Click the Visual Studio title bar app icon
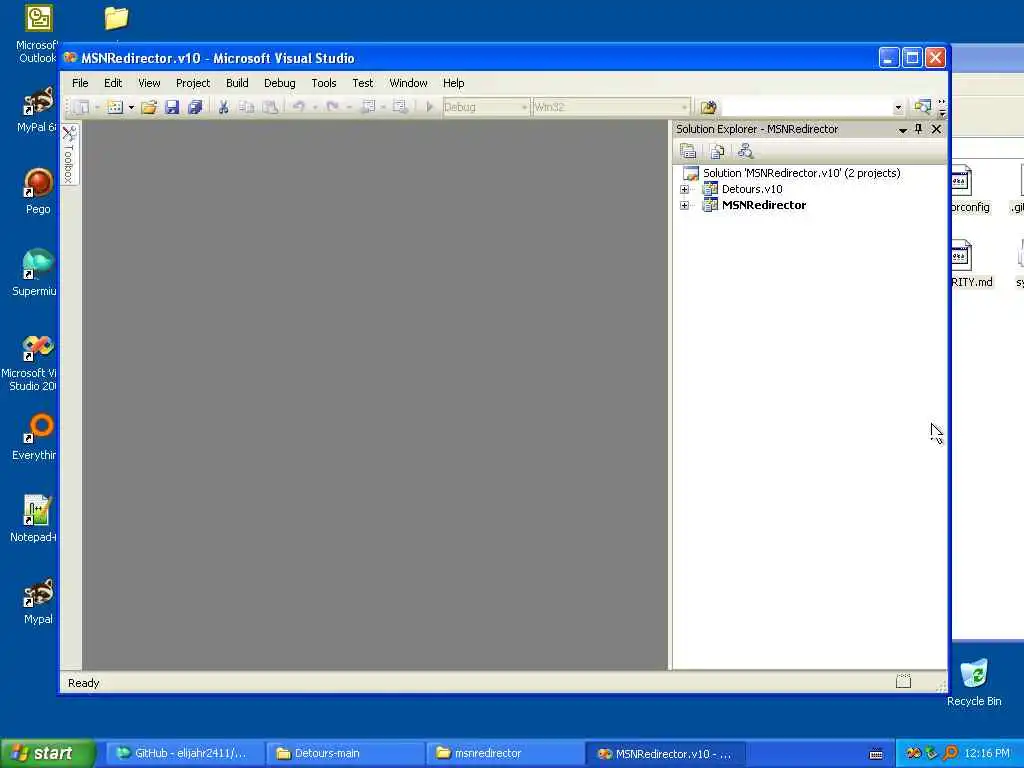The width and height of the screenshot is (1024, 768). pos(70,58)
